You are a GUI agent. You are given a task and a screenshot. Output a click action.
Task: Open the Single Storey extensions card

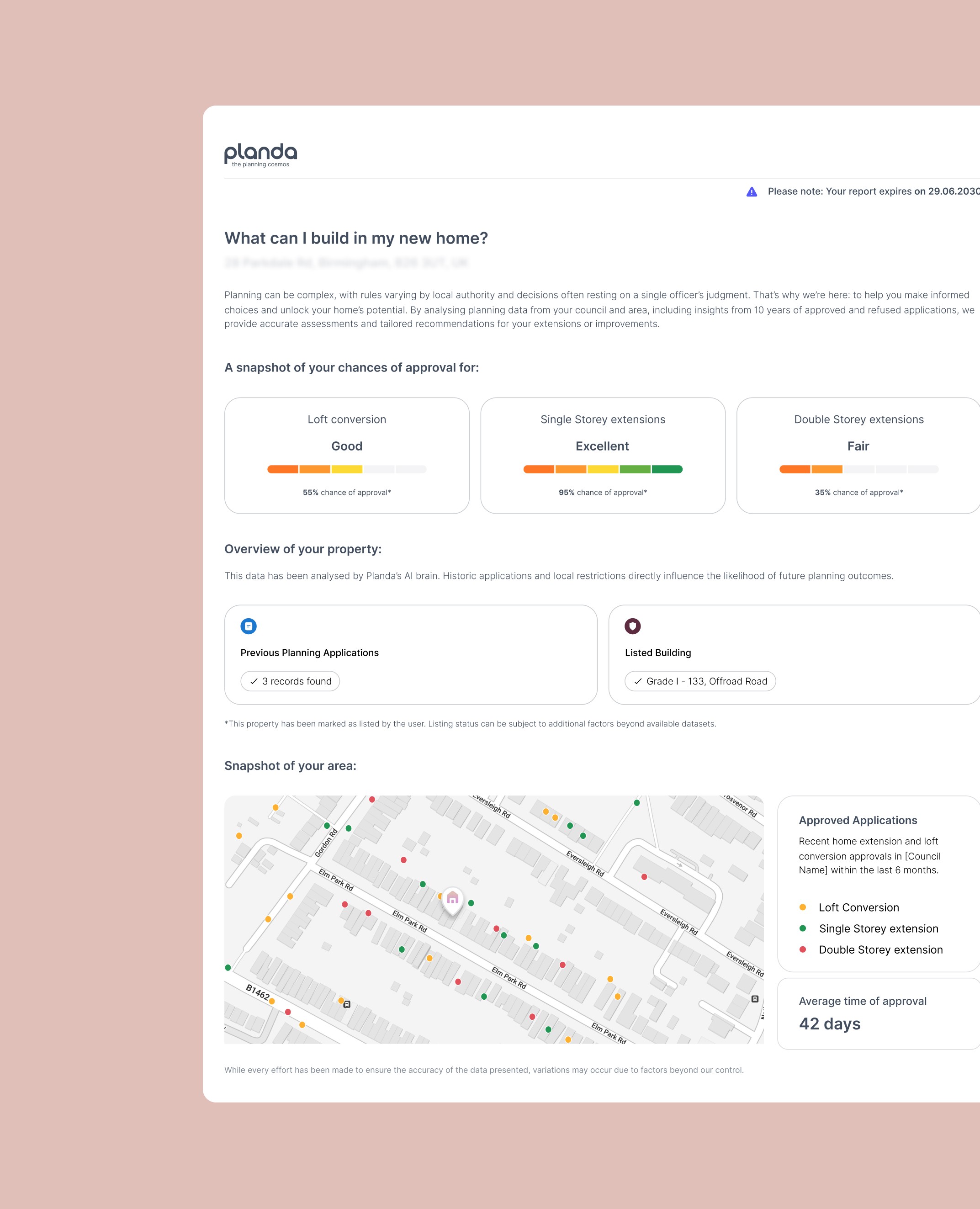coord(602,455)
